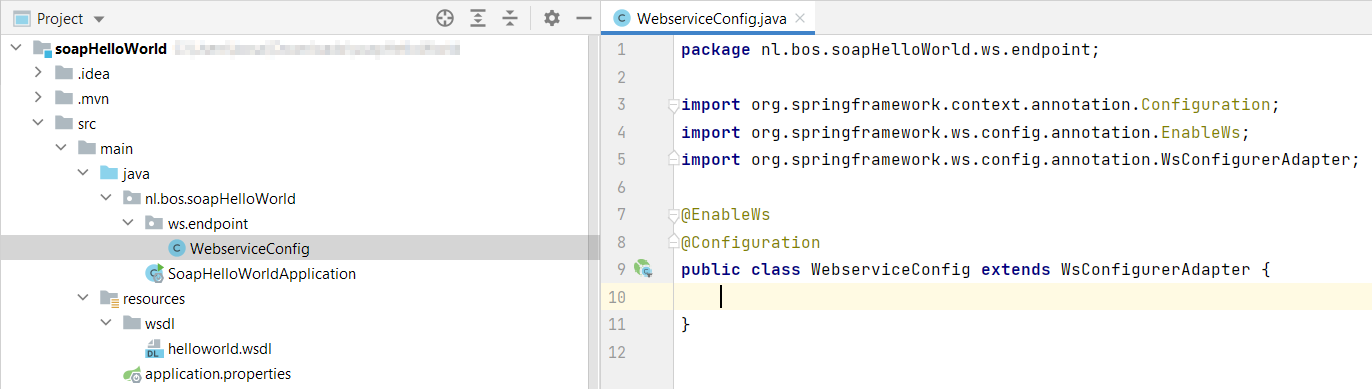The width and height of the screenshot is (1372, 389).
Task: Select the src folder row
Action: pos(300,123)
